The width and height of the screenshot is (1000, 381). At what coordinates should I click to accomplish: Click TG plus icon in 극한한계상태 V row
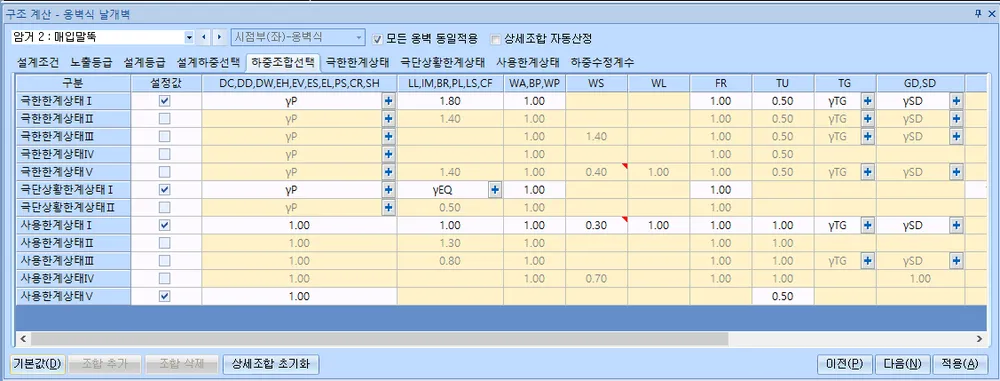click(x=868, y=172)
